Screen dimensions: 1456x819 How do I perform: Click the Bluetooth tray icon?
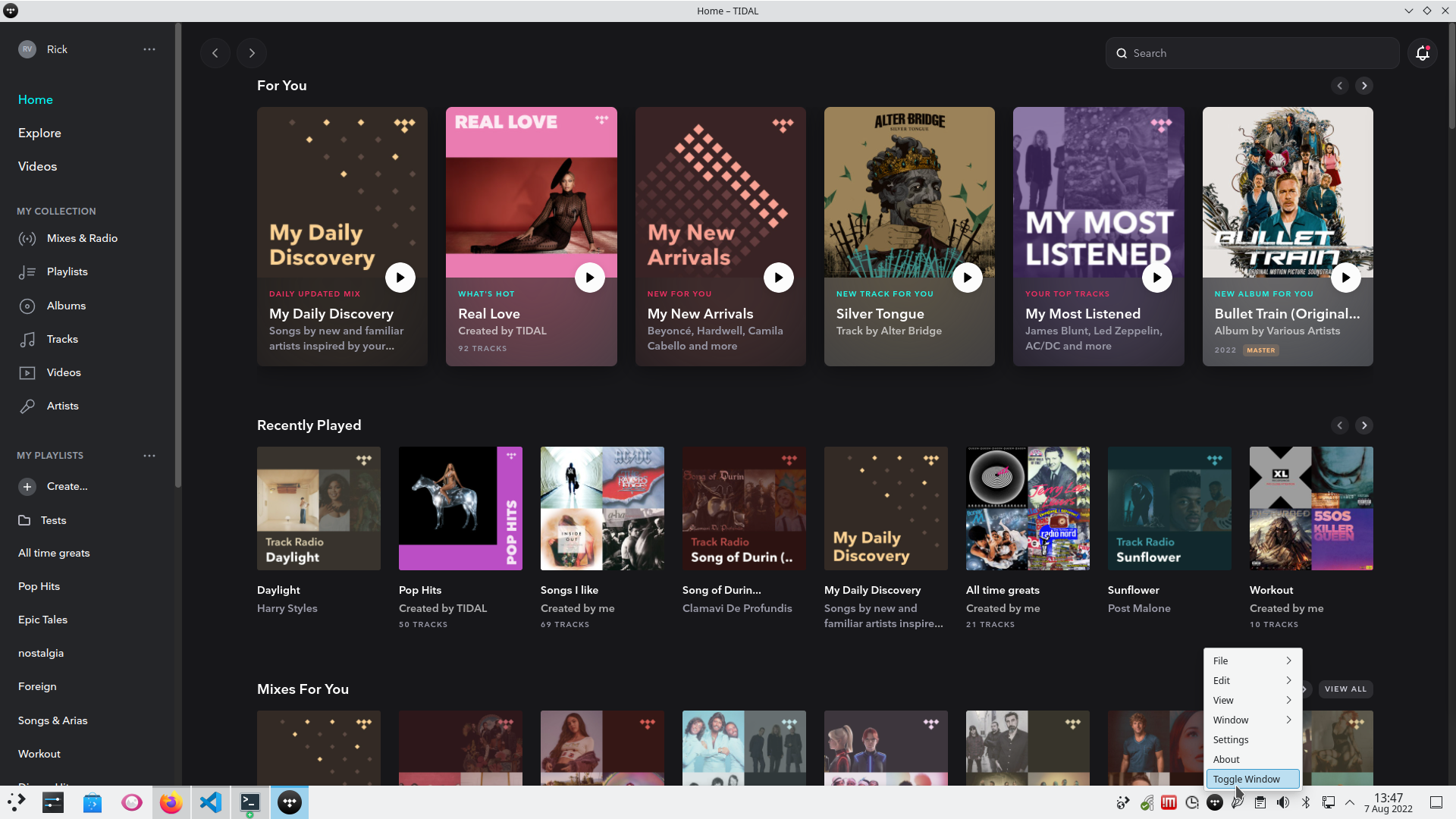(1305, 802)
